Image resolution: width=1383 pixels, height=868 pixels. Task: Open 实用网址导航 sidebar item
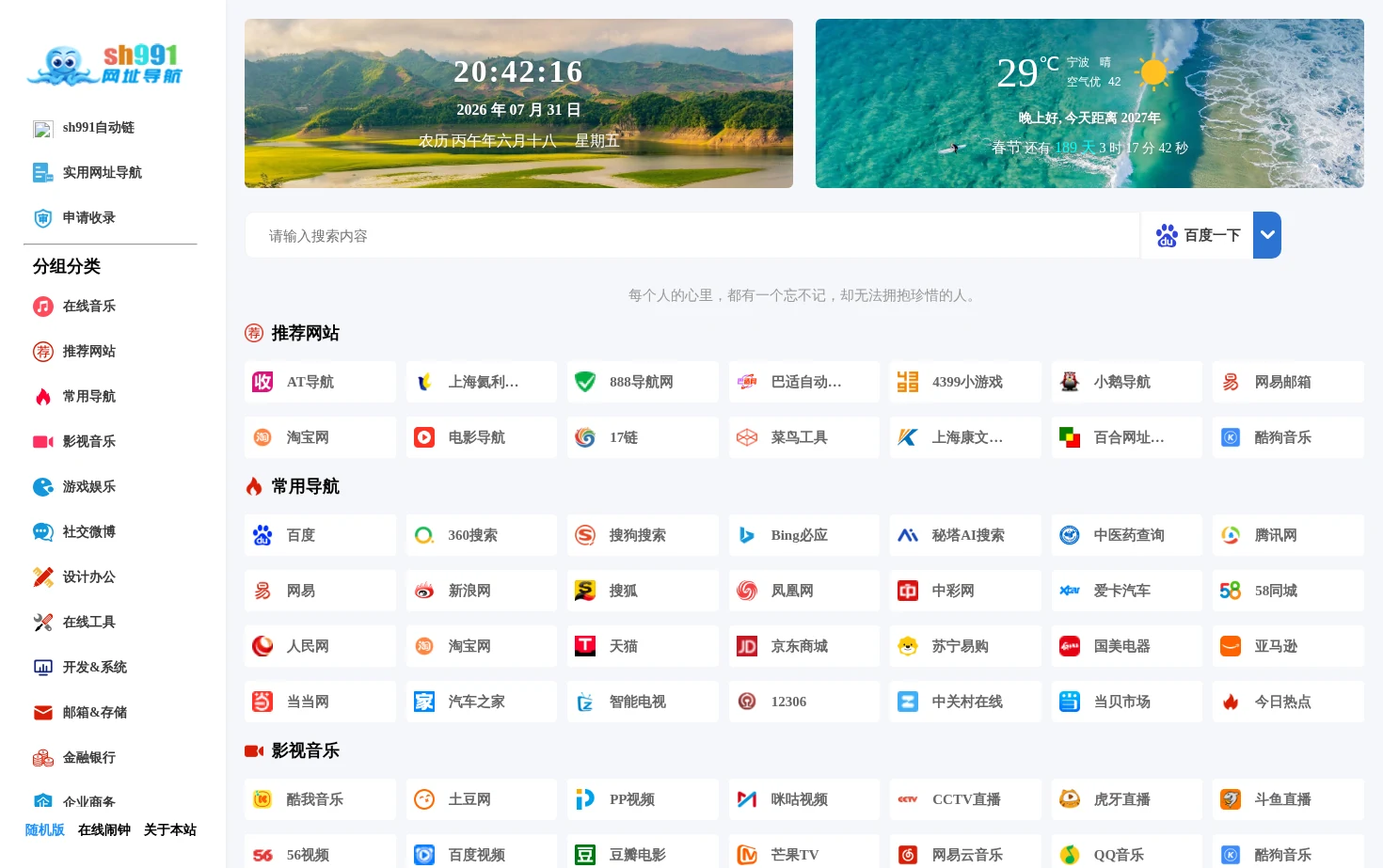[x=103, y=173]
